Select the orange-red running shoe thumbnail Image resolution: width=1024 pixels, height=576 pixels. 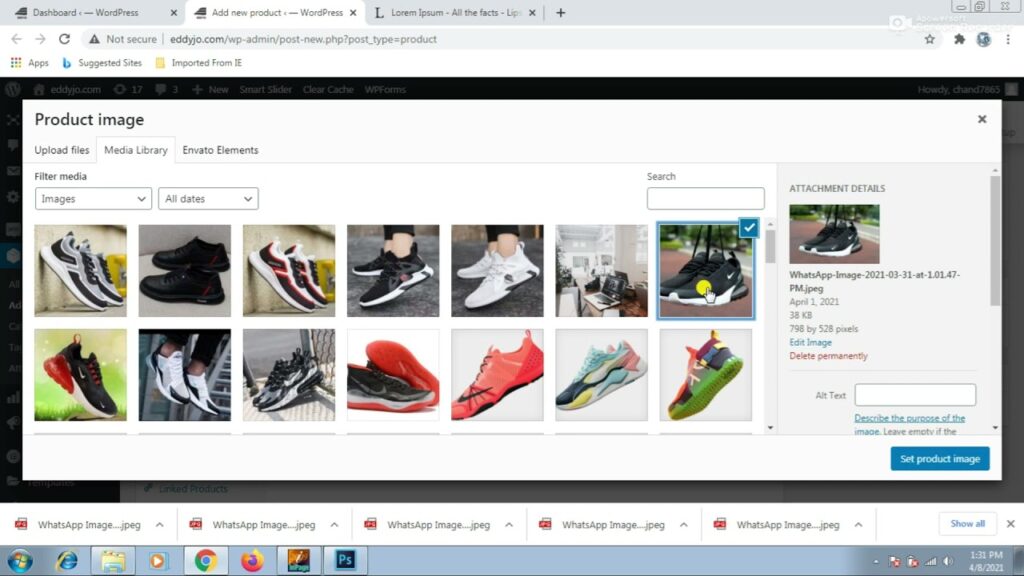[x=497, y=375]
